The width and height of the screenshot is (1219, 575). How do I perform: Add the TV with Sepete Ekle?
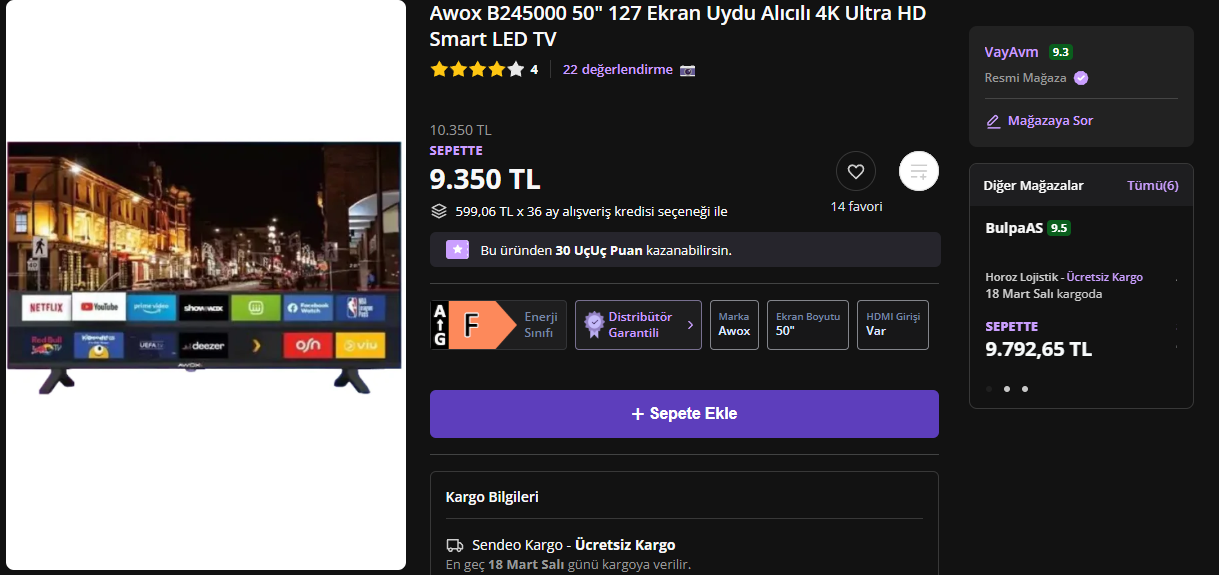684,414
